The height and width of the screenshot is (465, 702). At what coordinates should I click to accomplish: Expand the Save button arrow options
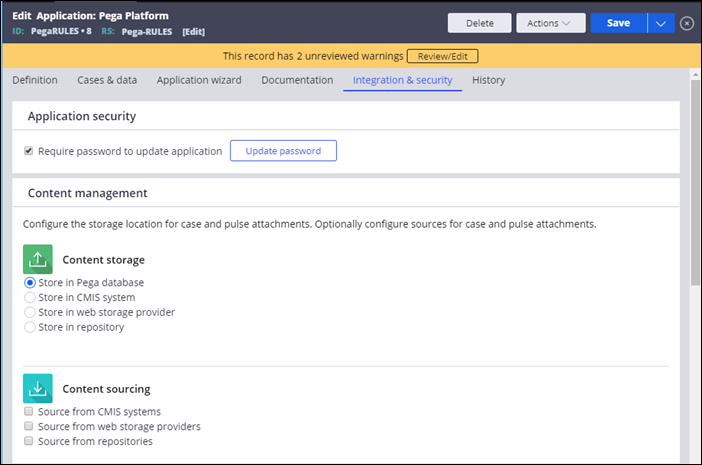tap(661, 23)
